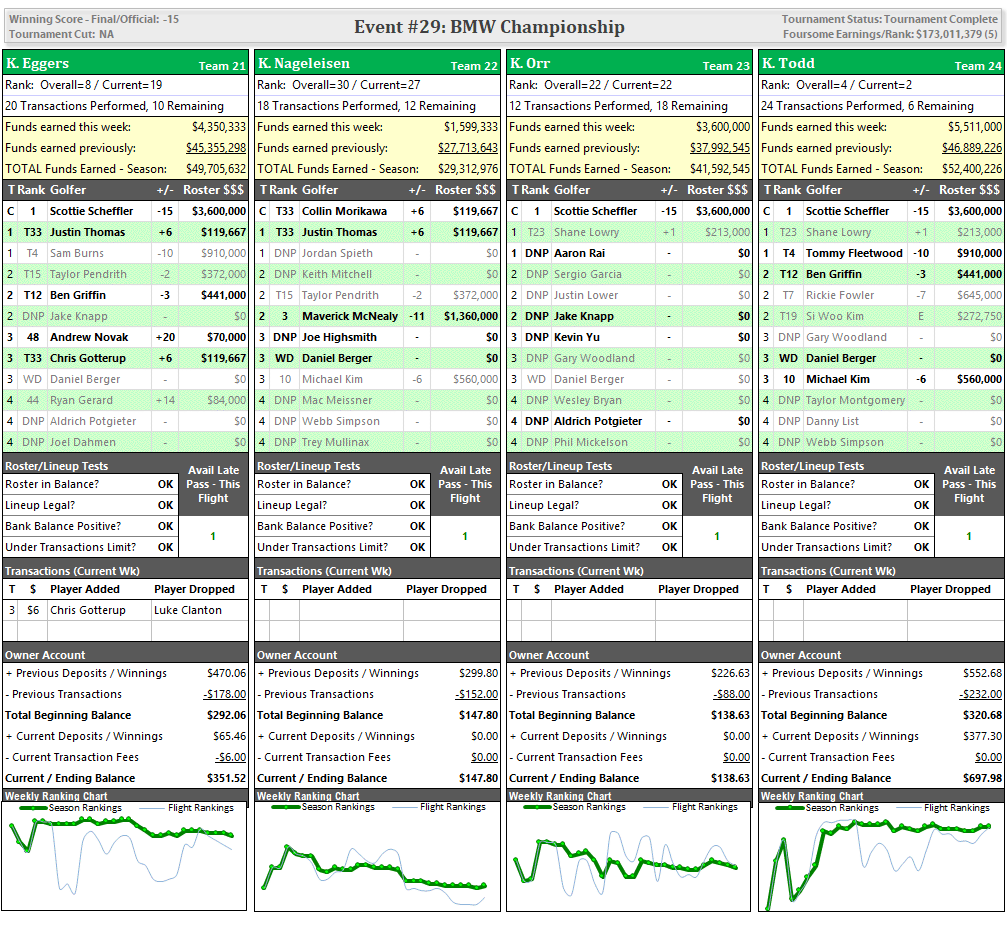Select the Foursome Earnings/Rank text
The height and width of the screenshot is (930, 1007).
[x=889, y=34]
